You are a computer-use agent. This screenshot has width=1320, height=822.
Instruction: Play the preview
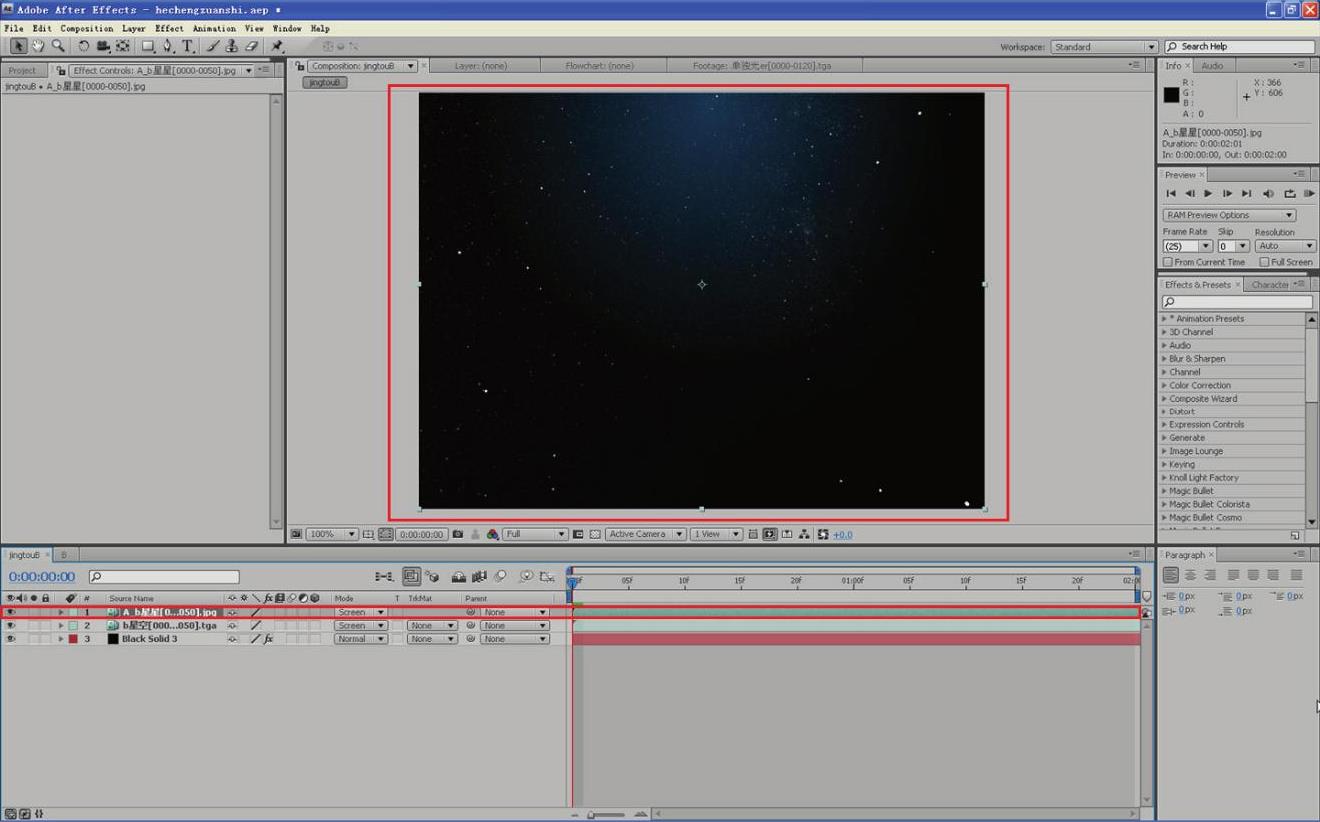(x=1208, y=193)
